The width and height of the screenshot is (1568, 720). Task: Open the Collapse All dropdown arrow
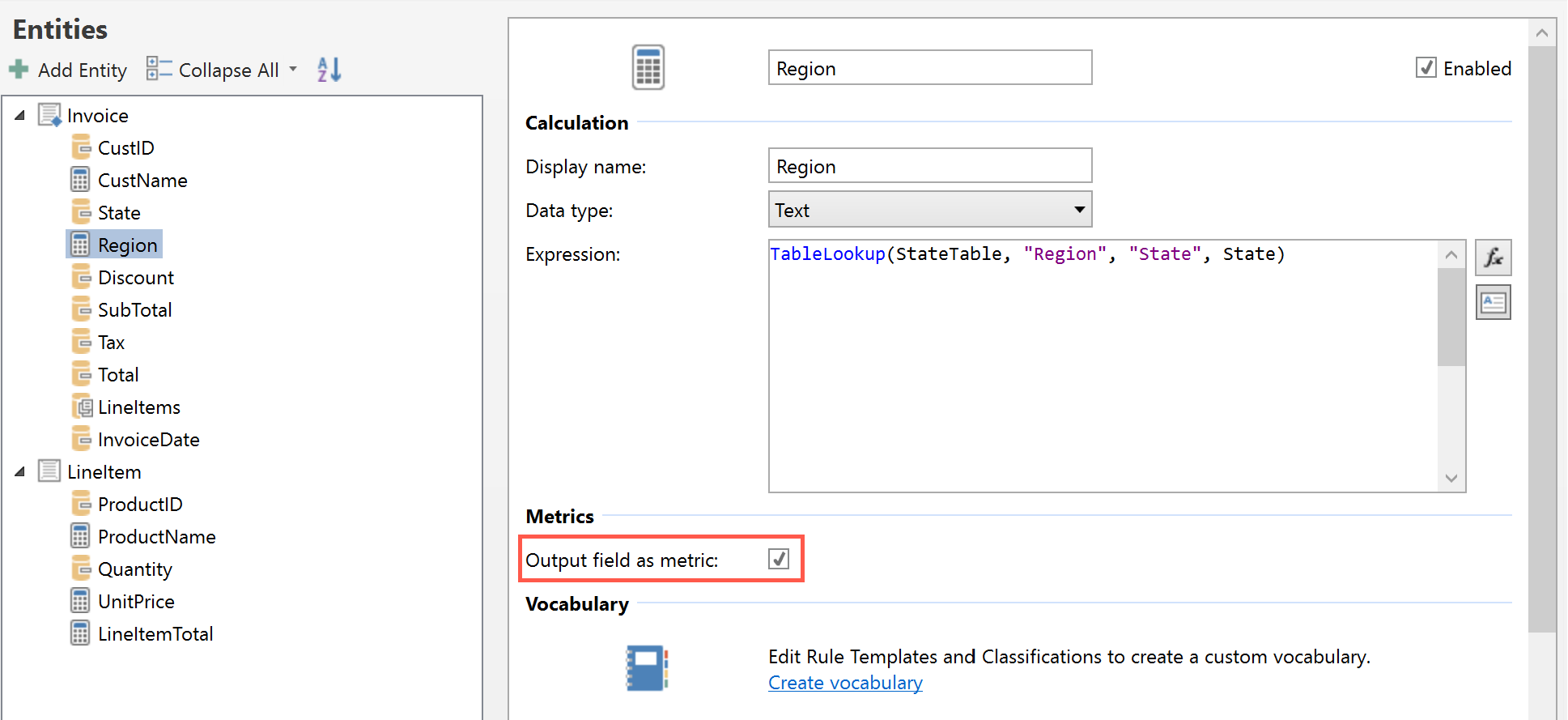pyautogui.click(x=293, y=70)
